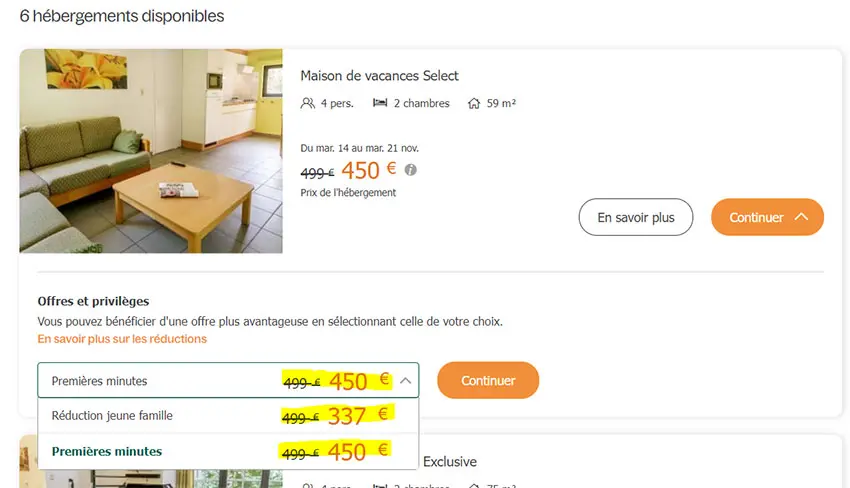Click the chevron on the top Continuer button
The height and width of the screenshot is (488, 850).
(x=801, y=217)
